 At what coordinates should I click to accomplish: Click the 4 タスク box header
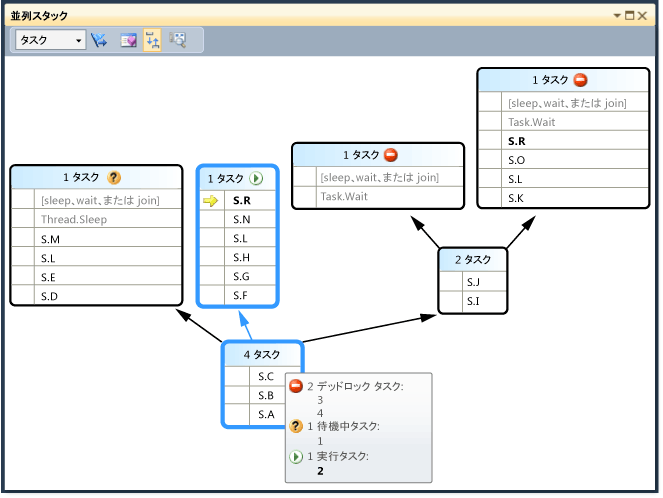tap(262, 354)
